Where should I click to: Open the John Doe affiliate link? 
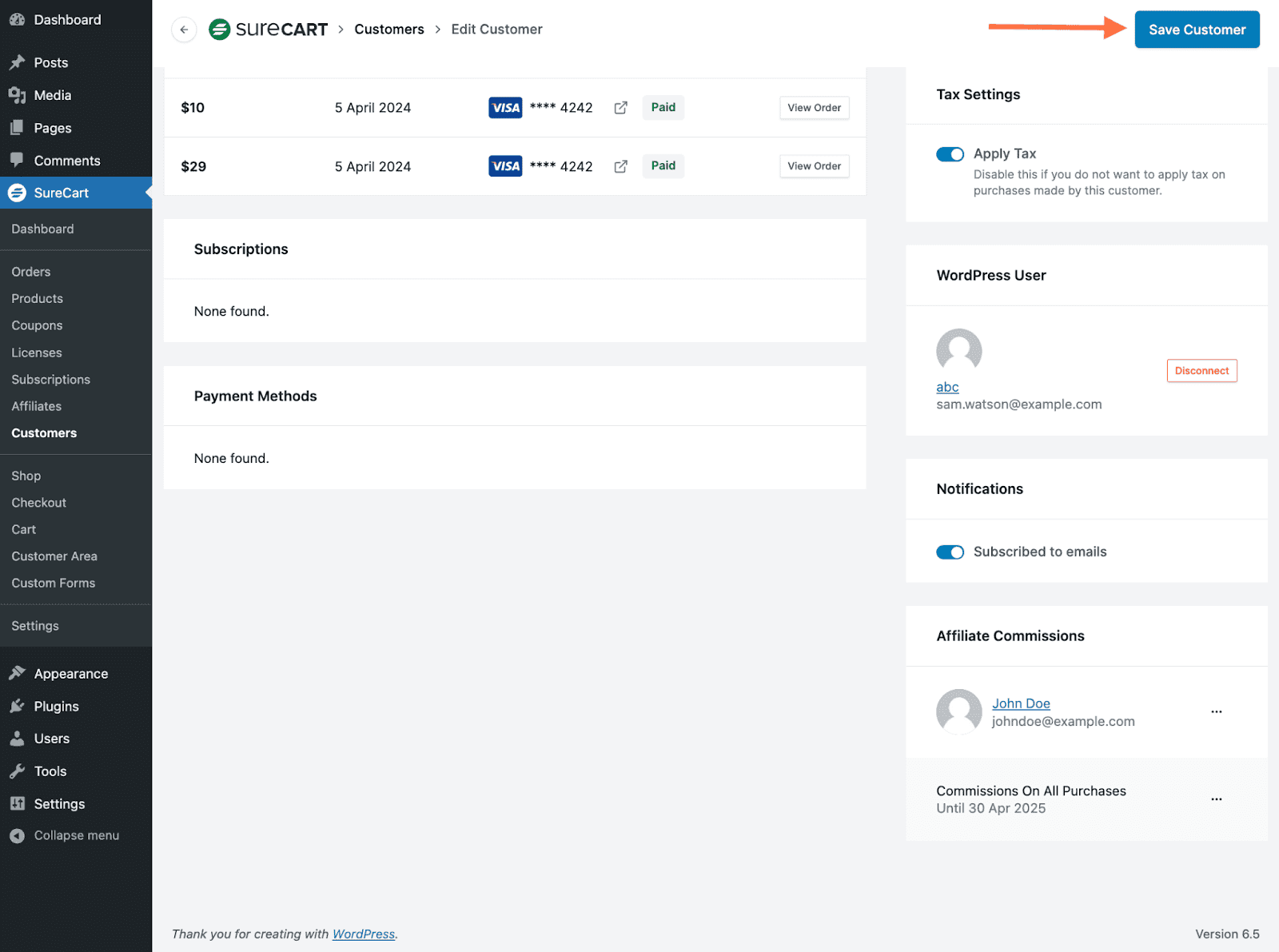click(x=1021, y=703)
